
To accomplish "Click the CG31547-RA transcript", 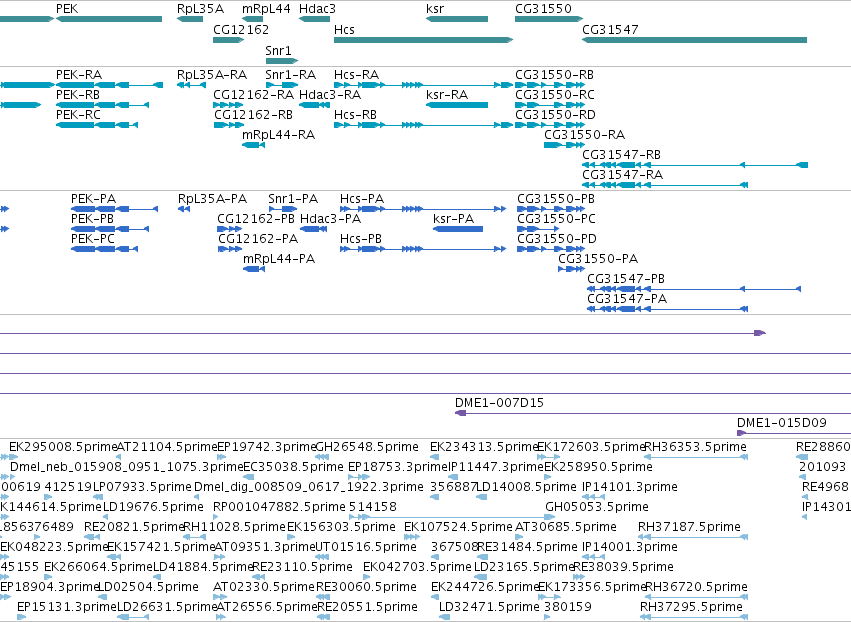I will pos(665,185).
